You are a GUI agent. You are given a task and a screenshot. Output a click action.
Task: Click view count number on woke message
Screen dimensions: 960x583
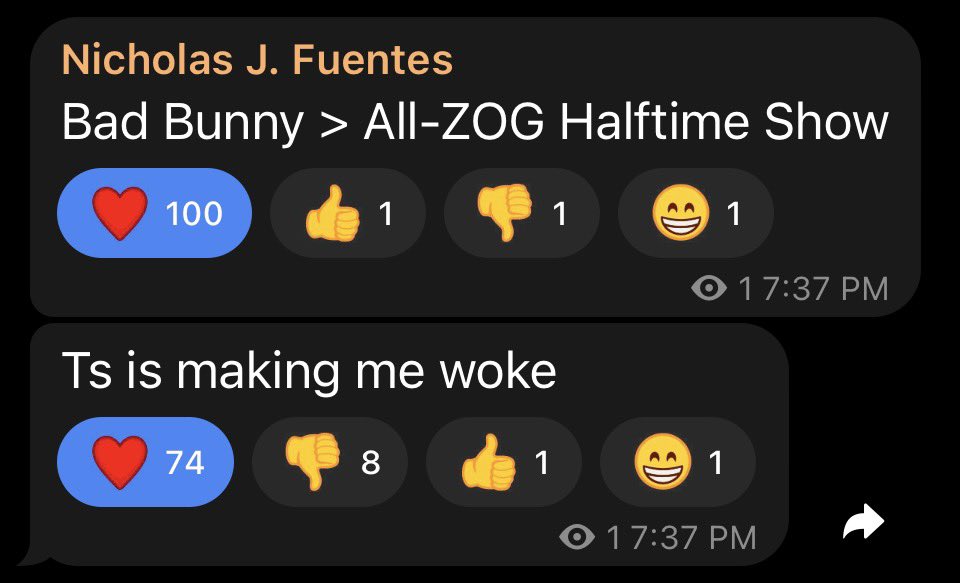613,538
